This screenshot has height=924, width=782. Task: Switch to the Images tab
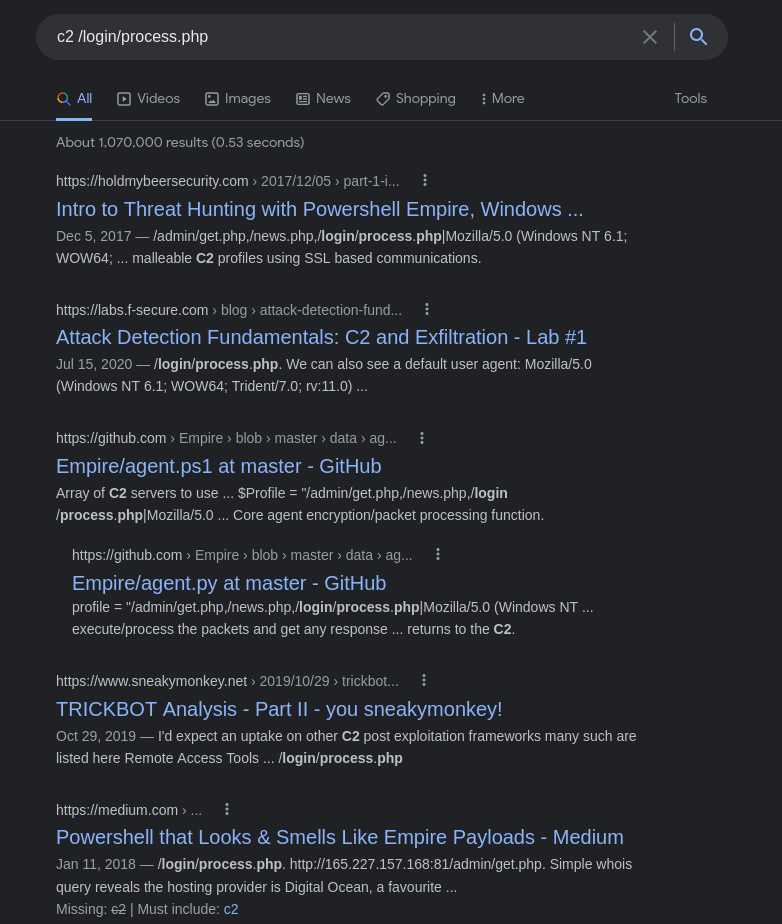(238, 99)
